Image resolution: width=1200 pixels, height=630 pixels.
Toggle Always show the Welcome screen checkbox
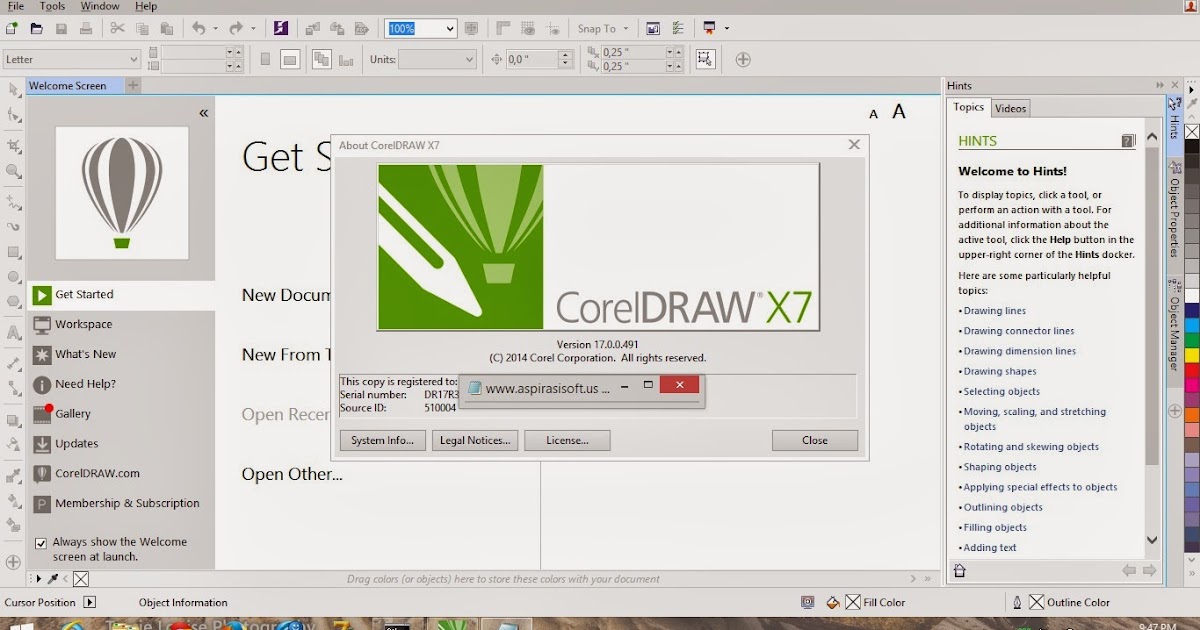[x=41, y=543]
